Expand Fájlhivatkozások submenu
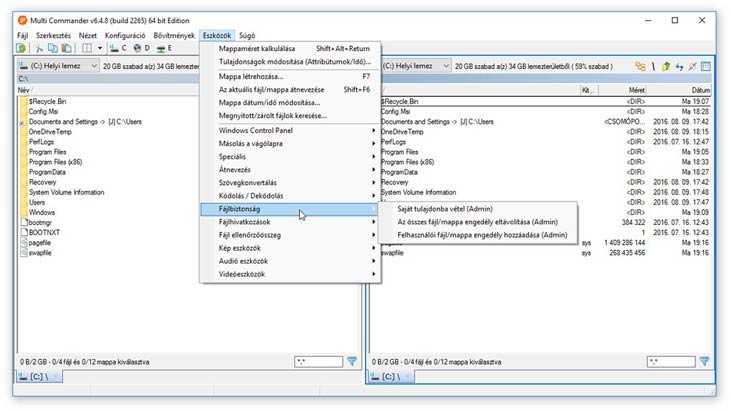Viewport: 730px width, 410px height. (x=291, y=222)
